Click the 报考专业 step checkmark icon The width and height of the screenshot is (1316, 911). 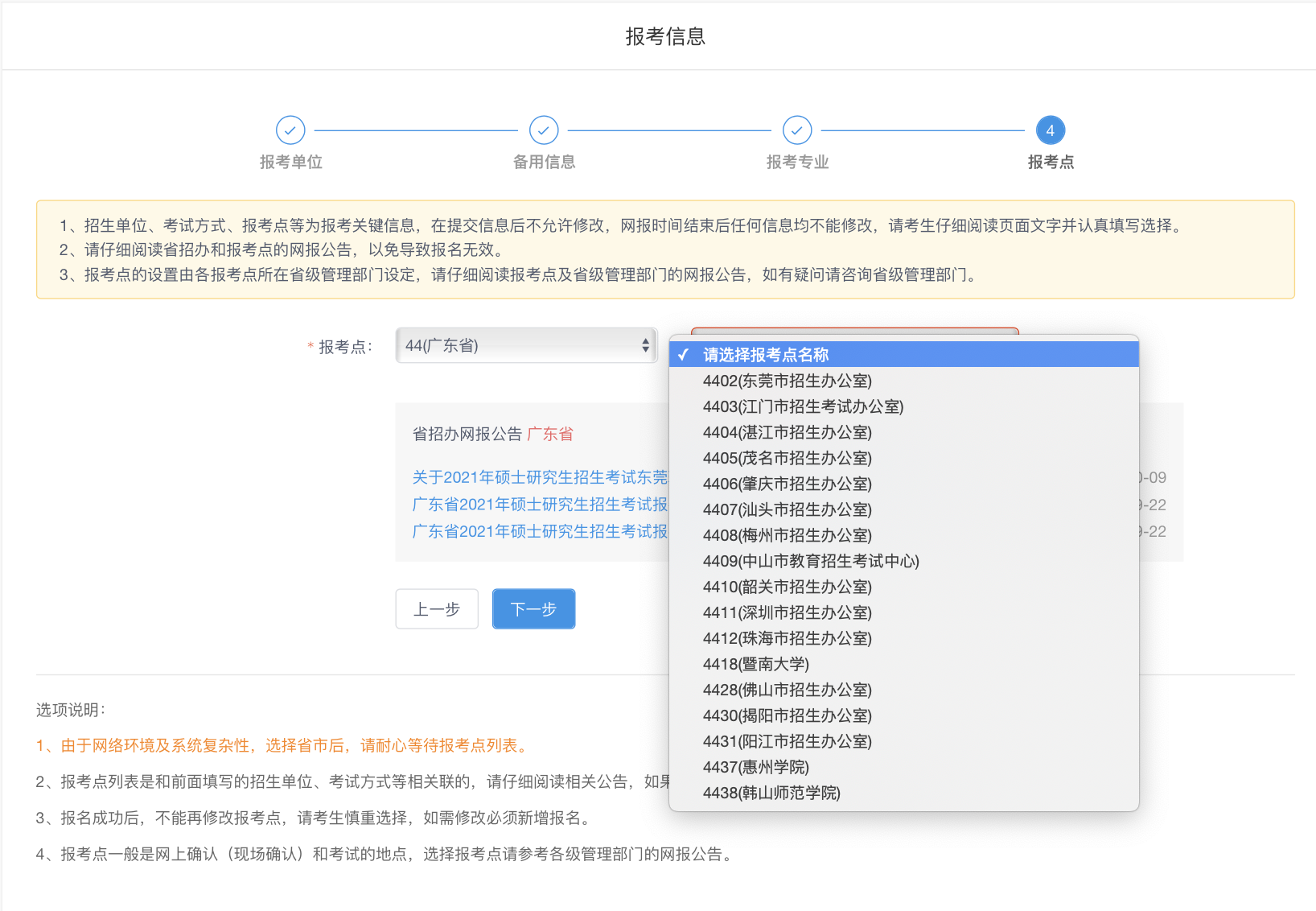(x=797, y=130)
